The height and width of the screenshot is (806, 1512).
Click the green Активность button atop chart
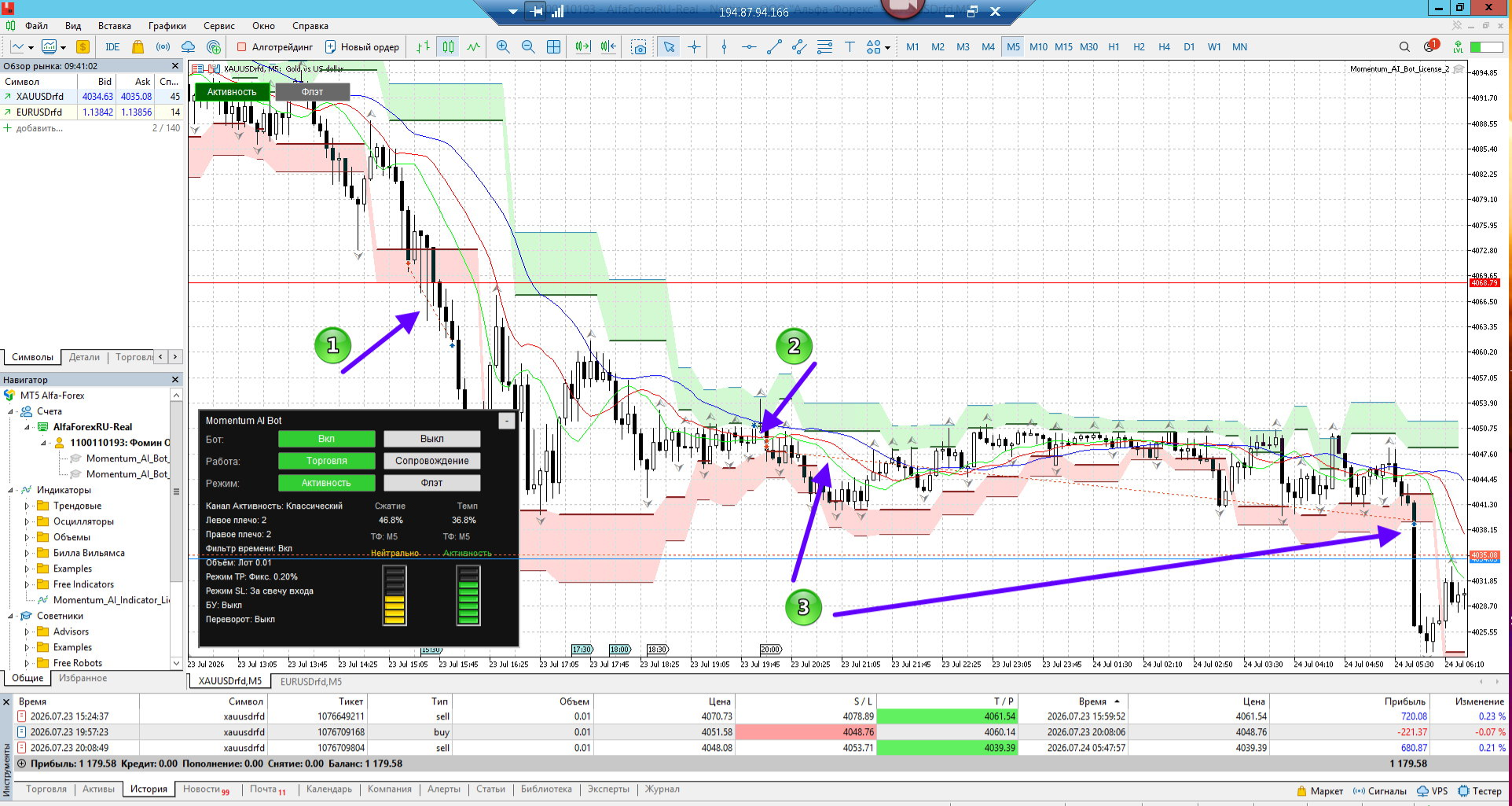pyautogui.click(x=232, y=92)
